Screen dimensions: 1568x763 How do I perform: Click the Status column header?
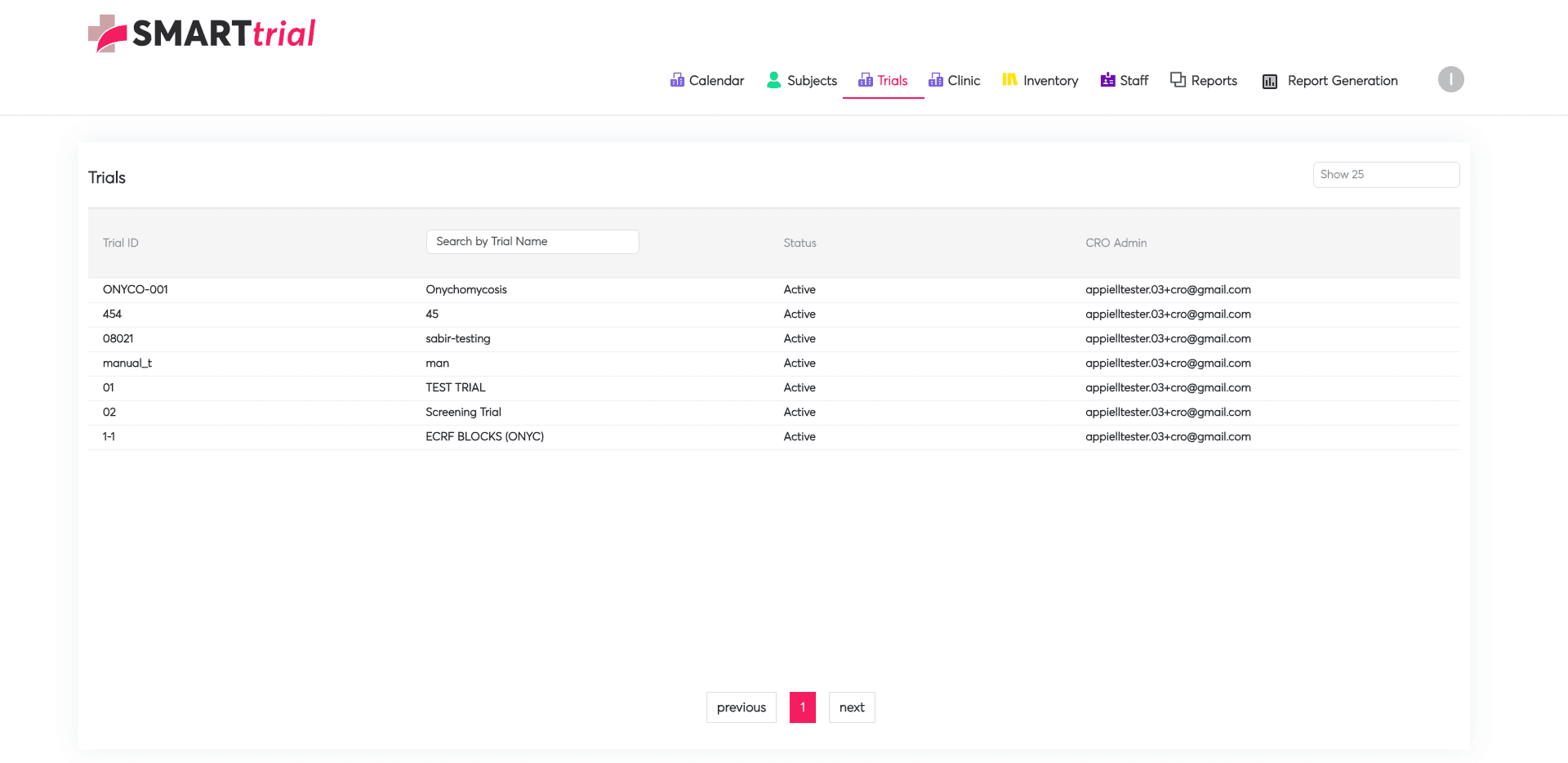point(800,243)
